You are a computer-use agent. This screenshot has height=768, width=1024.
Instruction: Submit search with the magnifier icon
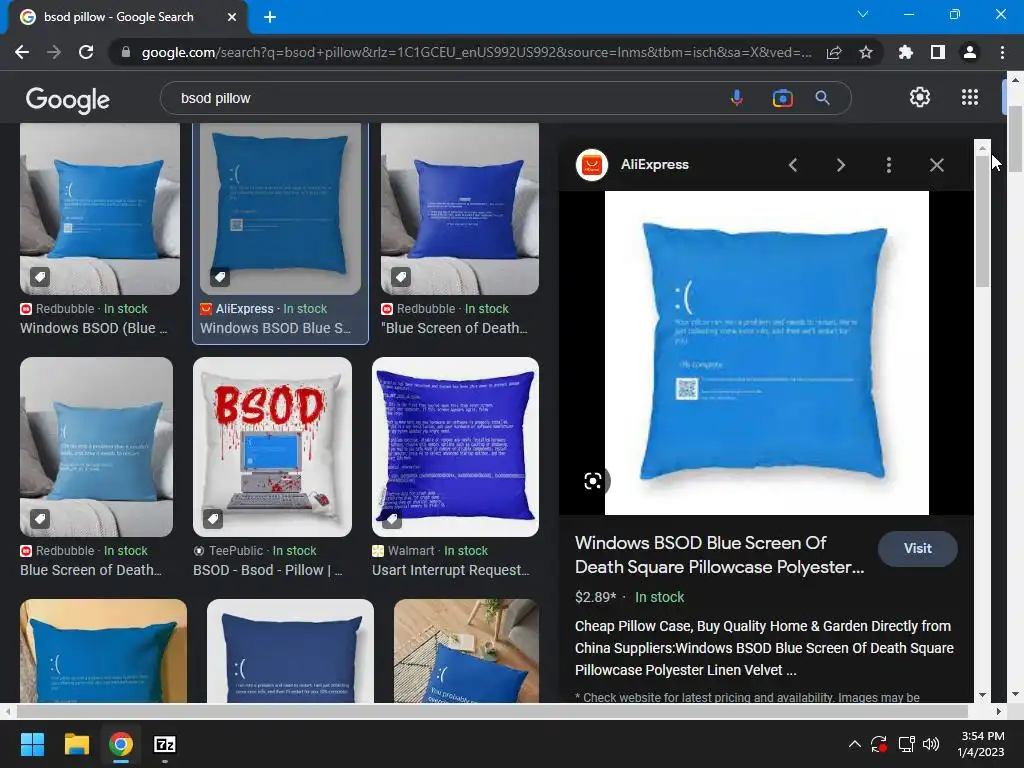click(822, 98)
